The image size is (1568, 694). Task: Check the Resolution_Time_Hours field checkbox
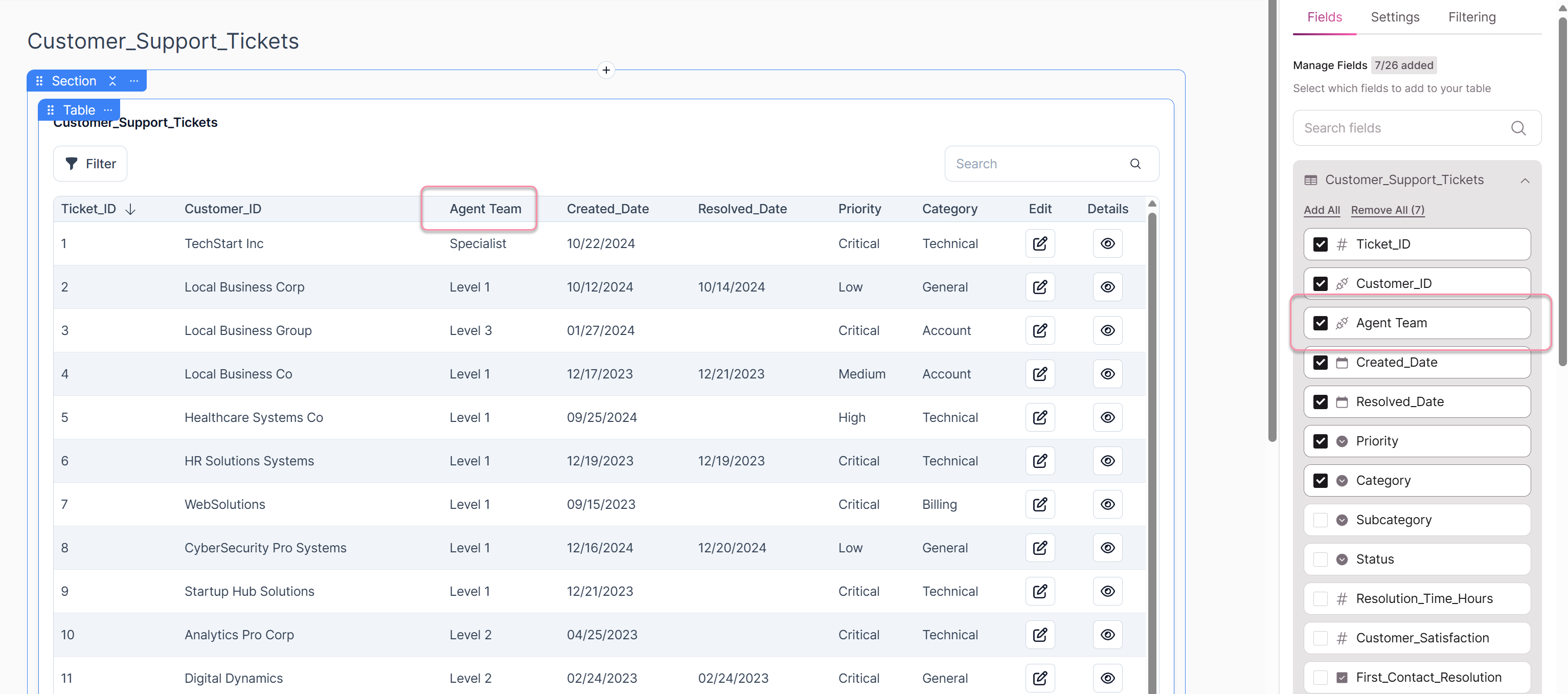(1320, 598)
